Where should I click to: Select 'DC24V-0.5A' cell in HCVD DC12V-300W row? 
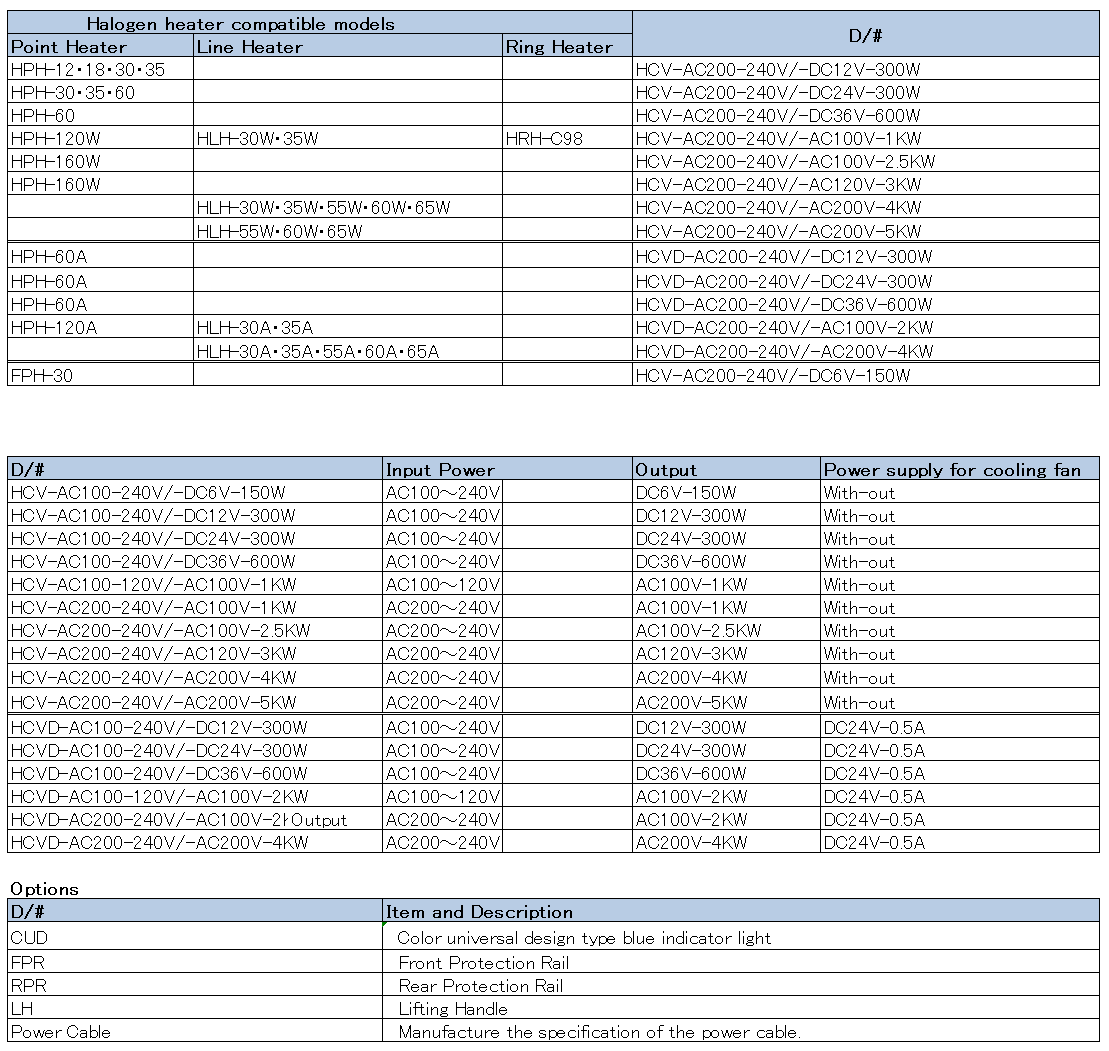[960, 727]
